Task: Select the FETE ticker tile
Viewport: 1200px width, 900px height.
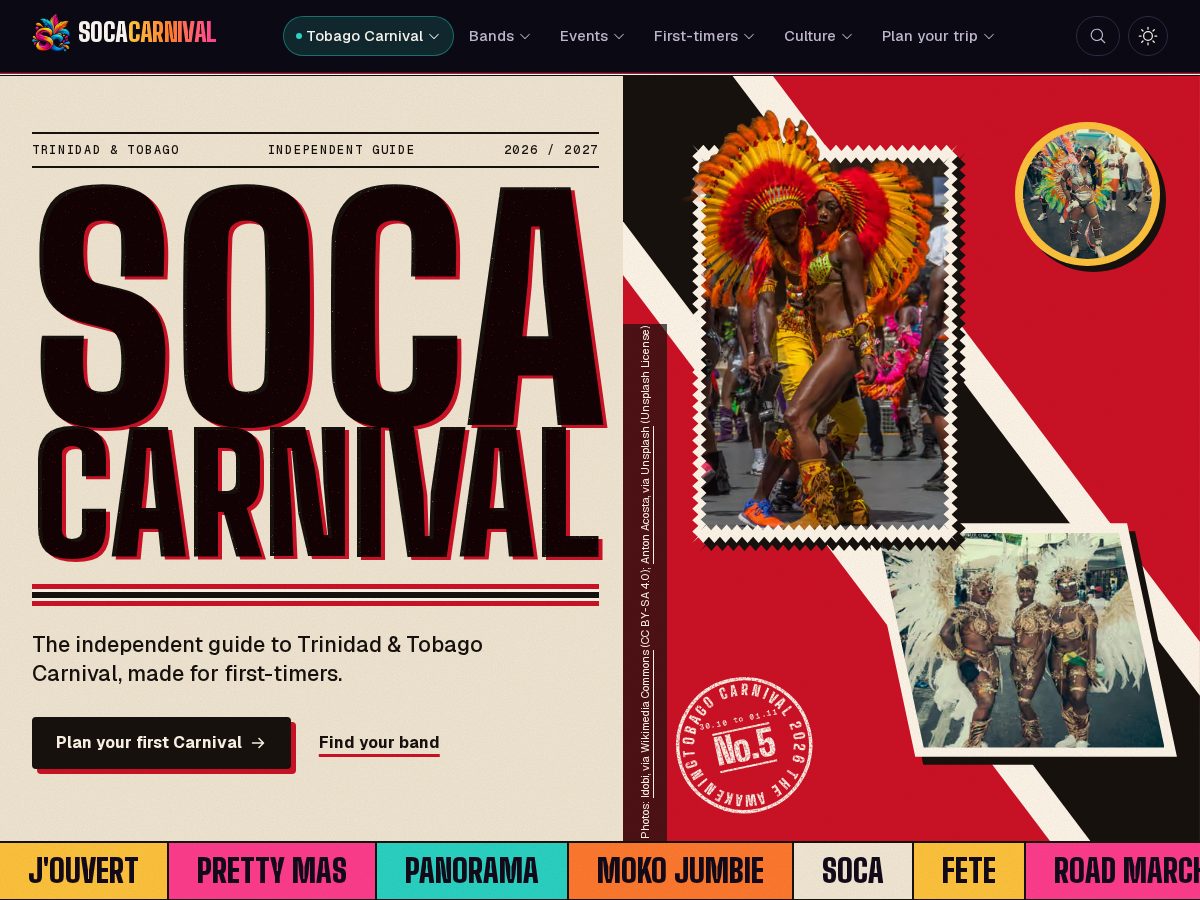Action: 969,871
